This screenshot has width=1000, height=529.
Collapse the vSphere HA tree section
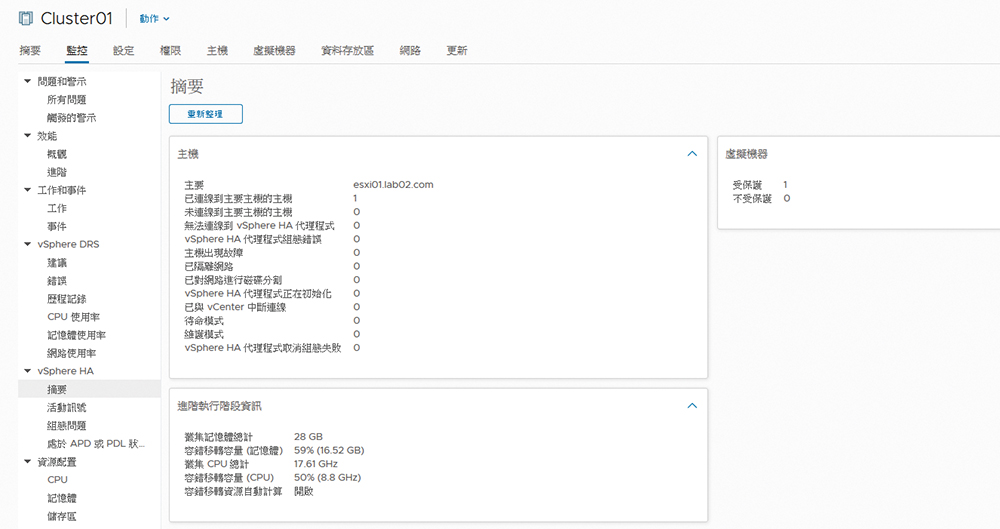click(x=27, y=370)
